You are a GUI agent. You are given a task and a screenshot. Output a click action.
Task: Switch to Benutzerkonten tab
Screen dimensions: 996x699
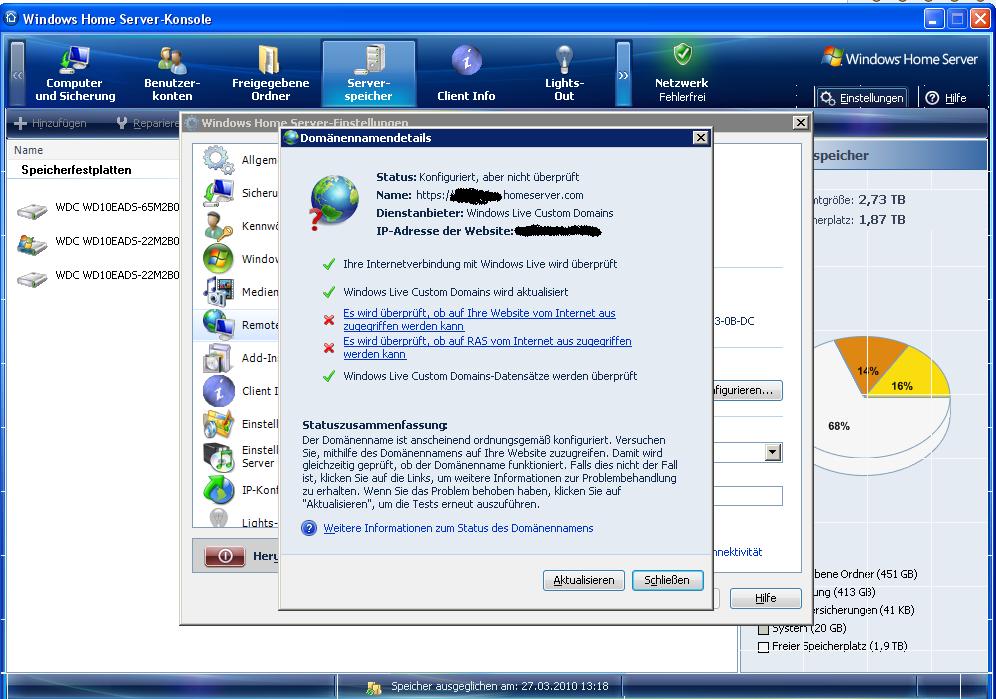point(172,73)
